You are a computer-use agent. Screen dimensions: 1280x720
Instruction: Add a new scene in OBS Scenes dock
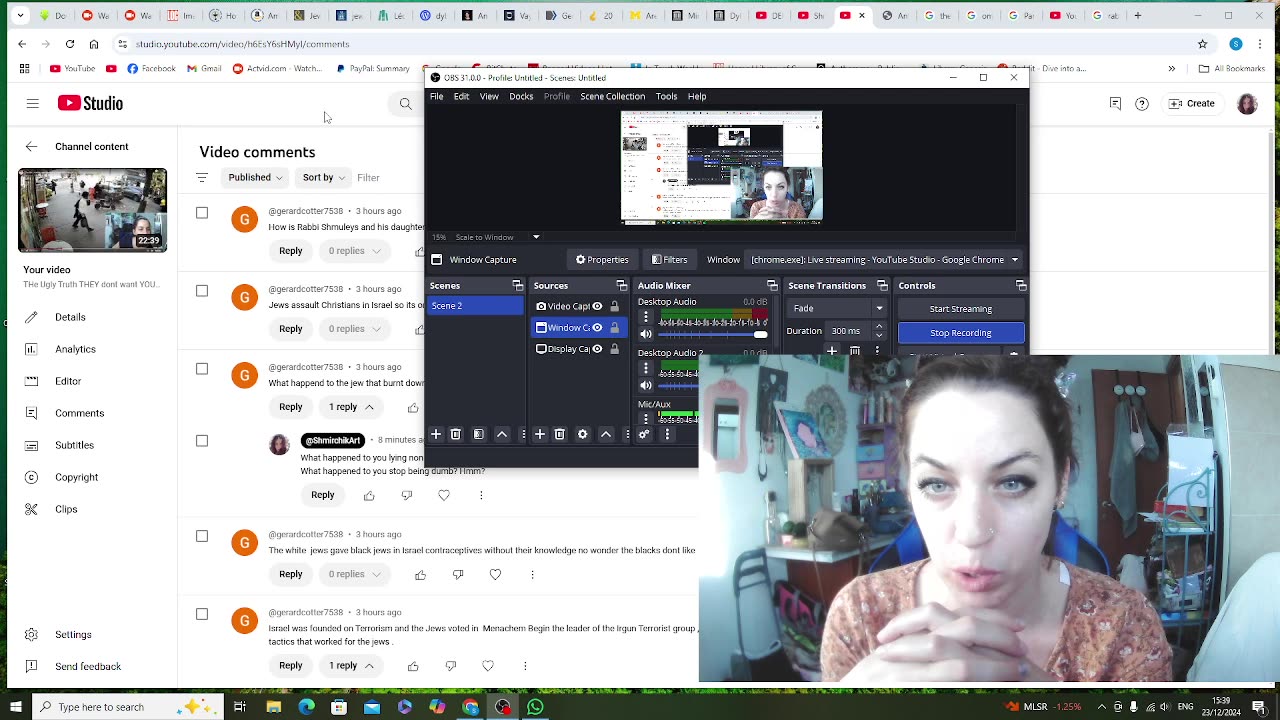(x=436, y=434)
